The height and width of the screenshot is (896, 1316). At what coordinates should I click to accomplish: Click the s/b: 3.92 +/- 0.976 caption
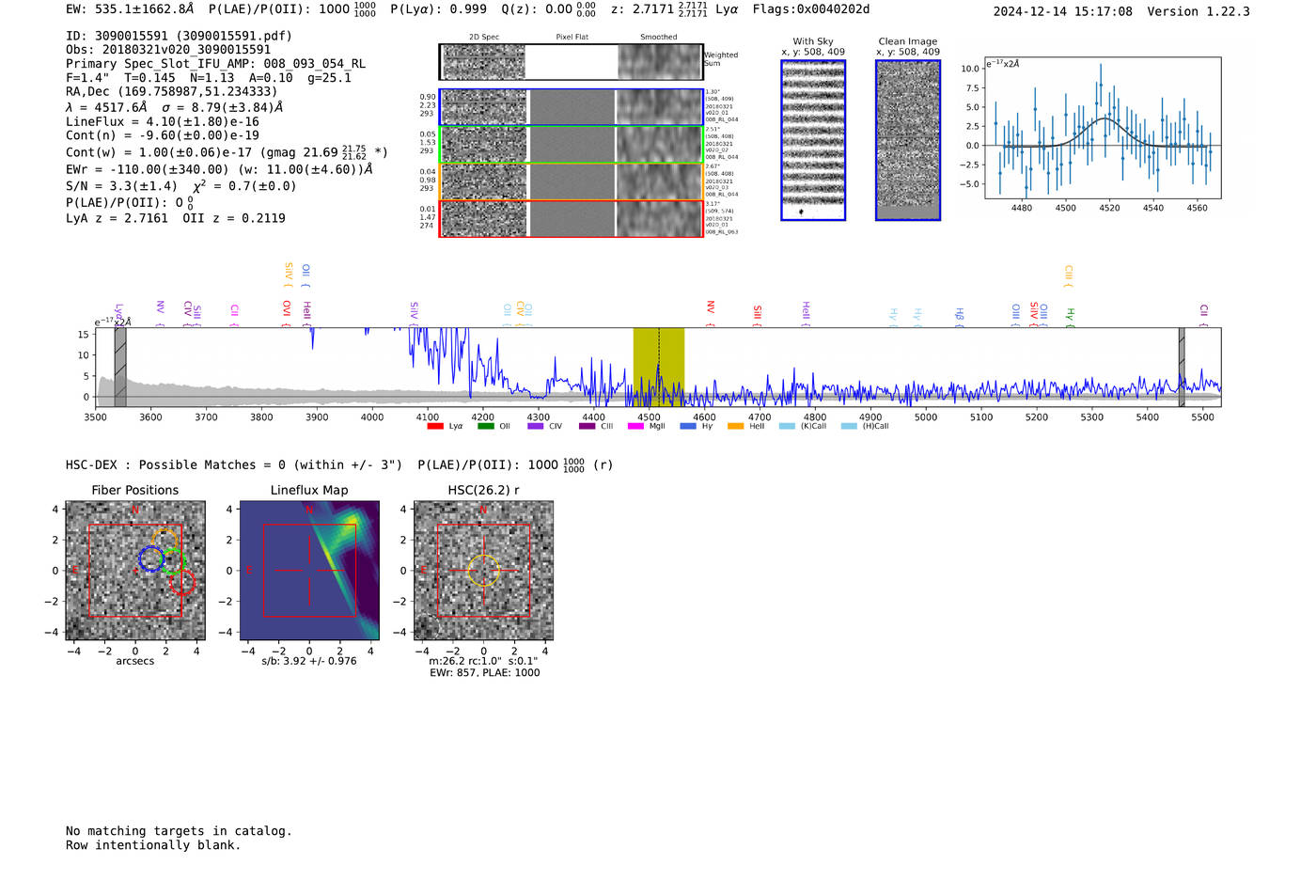(x=309, y=661)
